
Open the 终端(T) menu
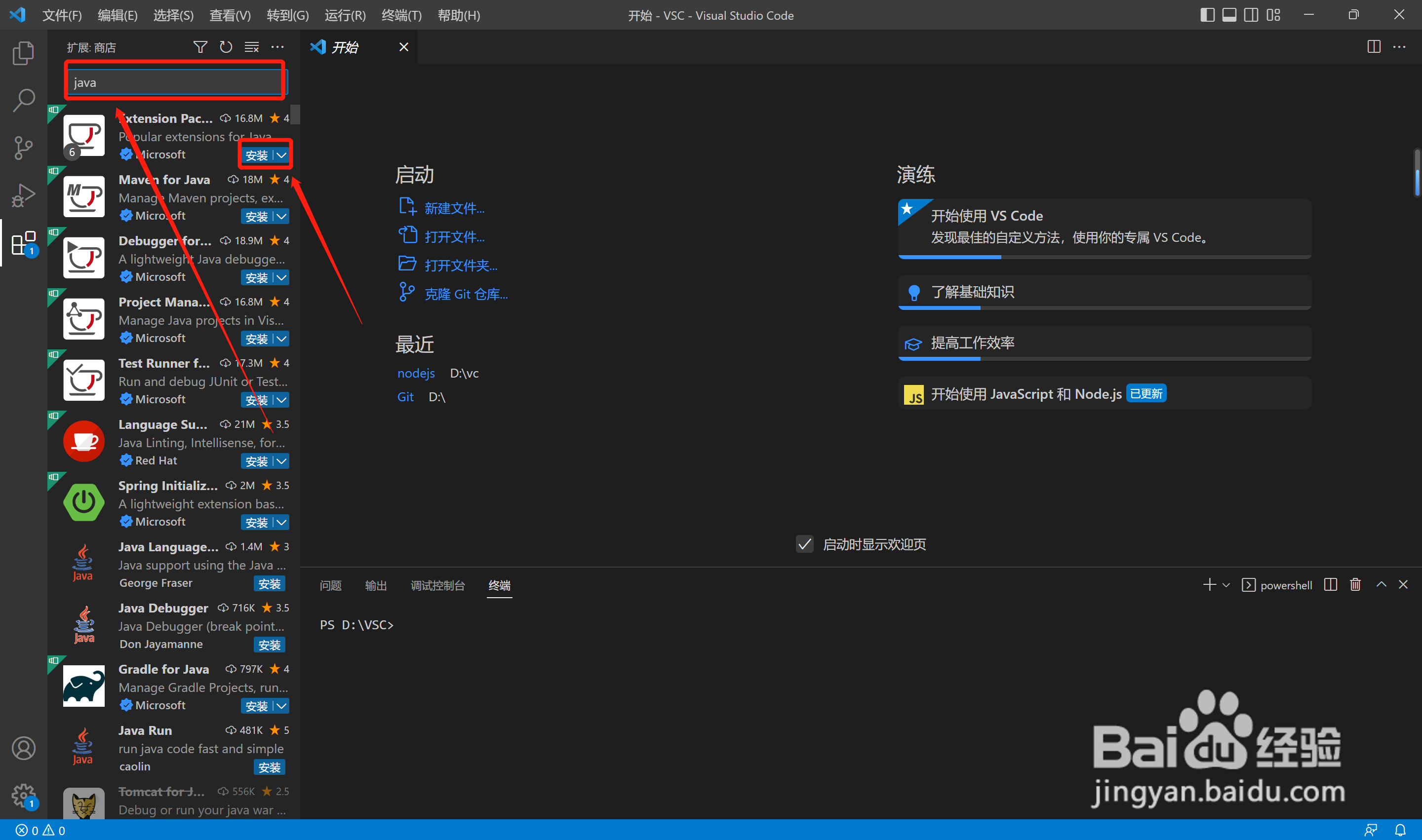[x=401, y=15]
